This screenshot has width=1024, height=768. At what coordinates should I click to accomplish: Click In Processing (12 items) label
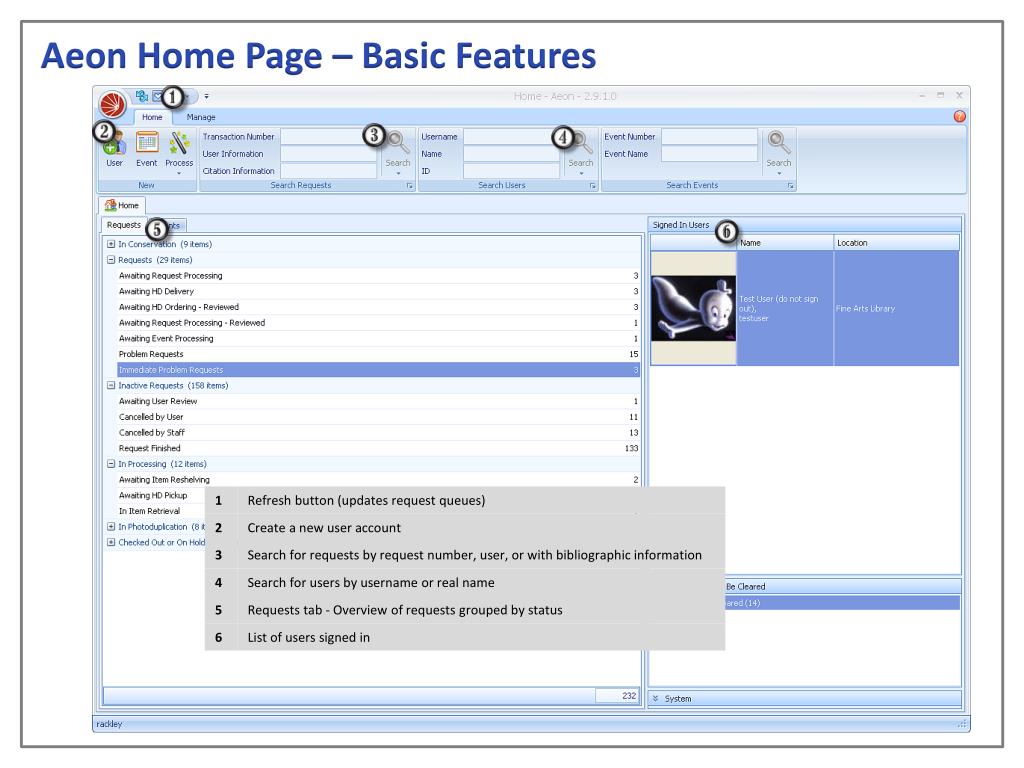(x=162, y=464)
